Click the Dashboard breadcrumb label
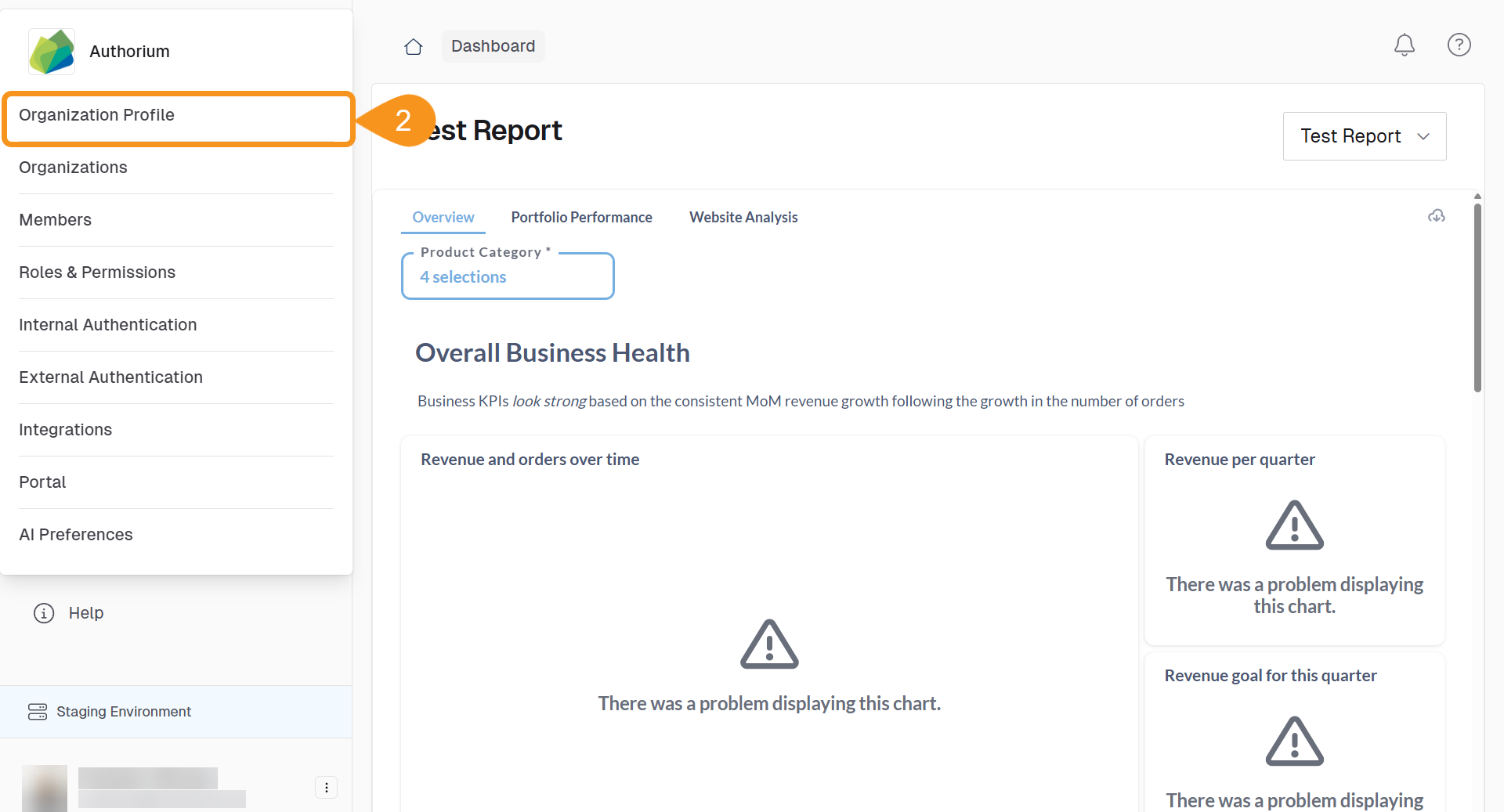Screen dimensions: 1504x812 pos(493,46)
